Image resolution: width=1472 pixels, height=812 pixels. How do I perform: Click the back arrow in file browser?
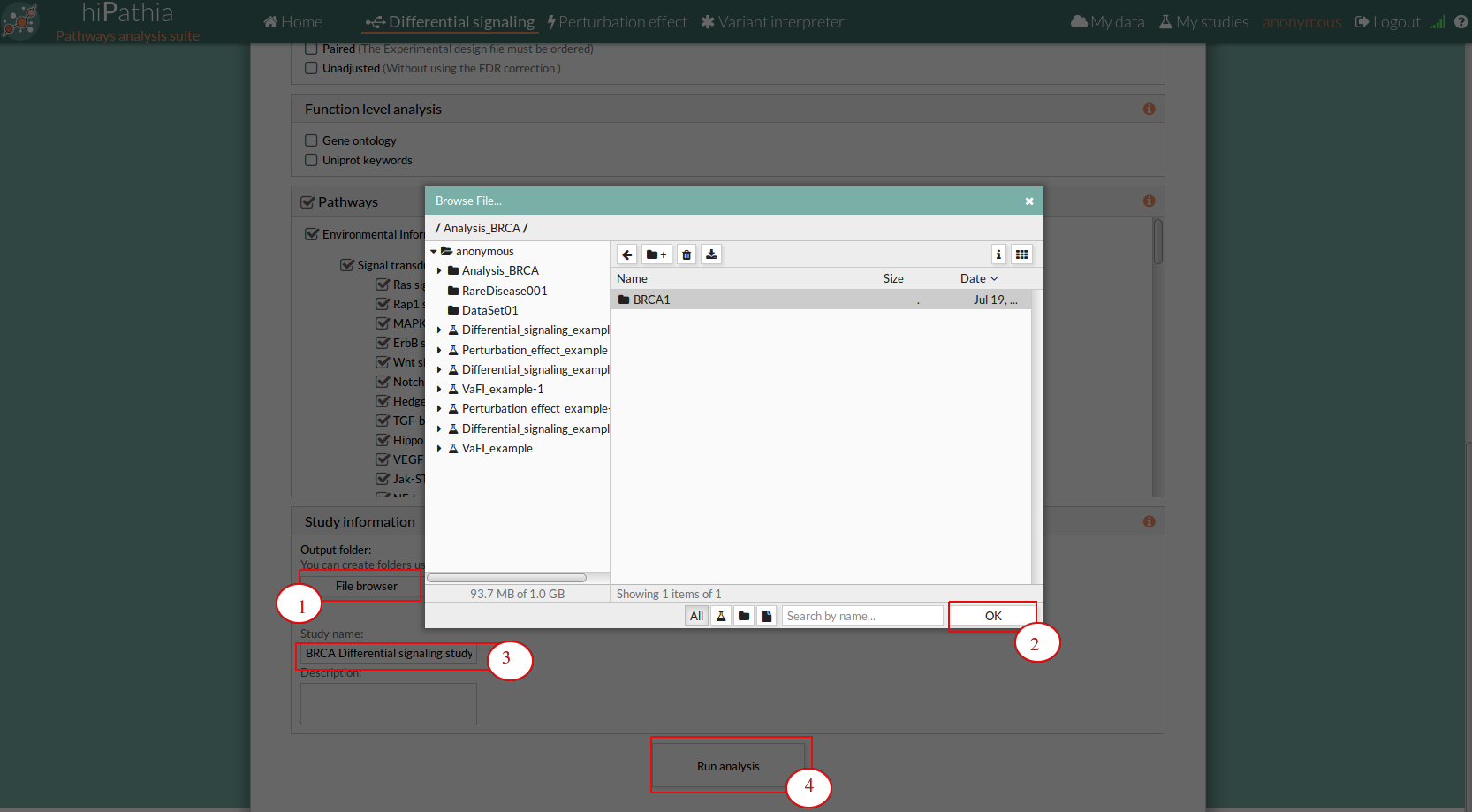(x=626, y=254)
